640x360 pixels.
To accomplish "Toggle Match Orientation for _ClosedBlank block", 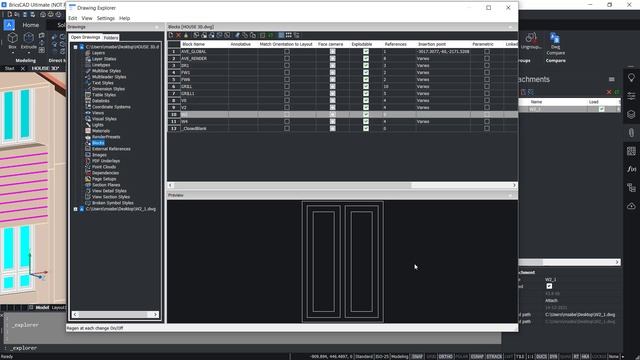I will [x=287, y=128].
